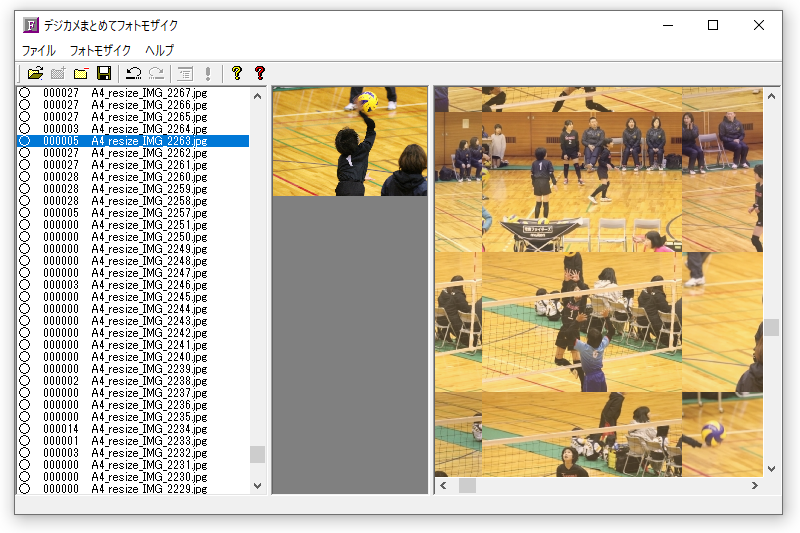This screenshot has width=800, height=533.
Task: Select file A4_resize_IMG_2230.jpg
Action: point(149,476)
